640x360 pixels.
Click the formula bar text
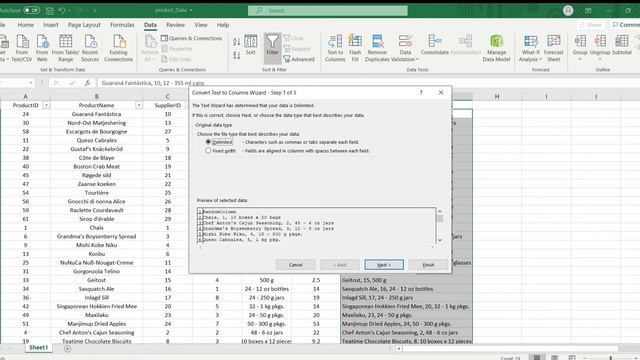coord(153,83)
